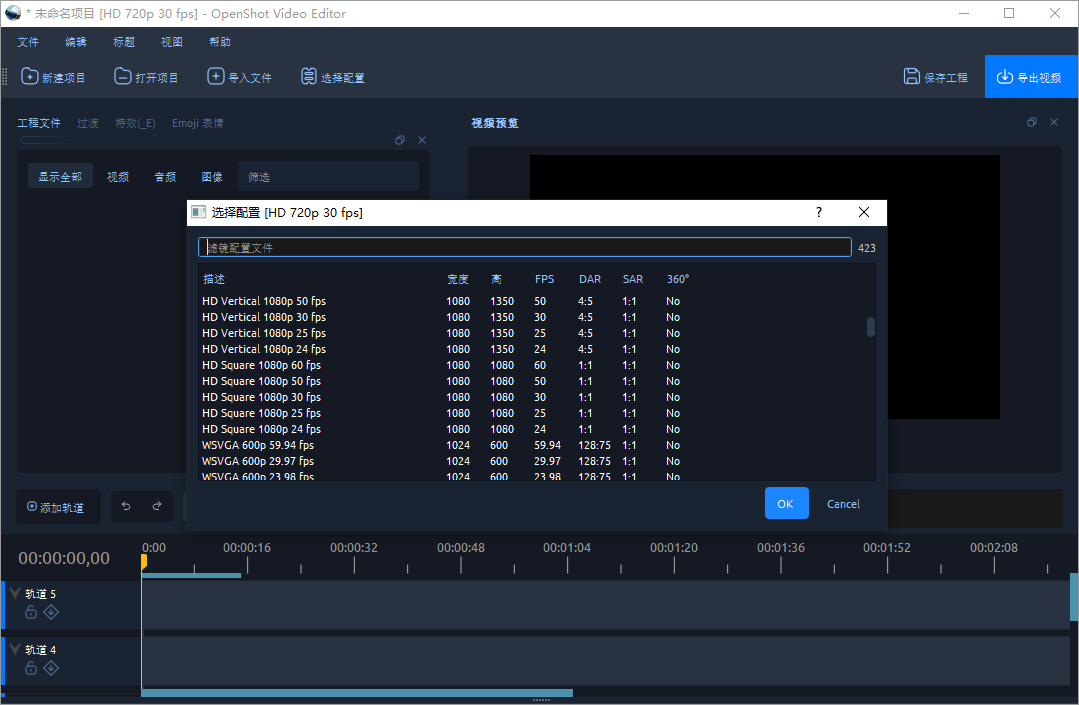Switch to the 音频 filter tab
Viewport: 1079px width, 705px height.
(x=164, y=176)
